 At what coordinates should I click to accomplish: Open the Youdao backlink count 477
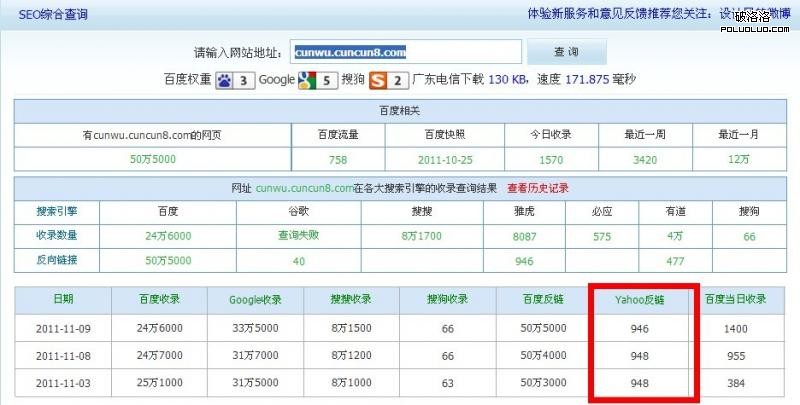click(x=676, y=262)
